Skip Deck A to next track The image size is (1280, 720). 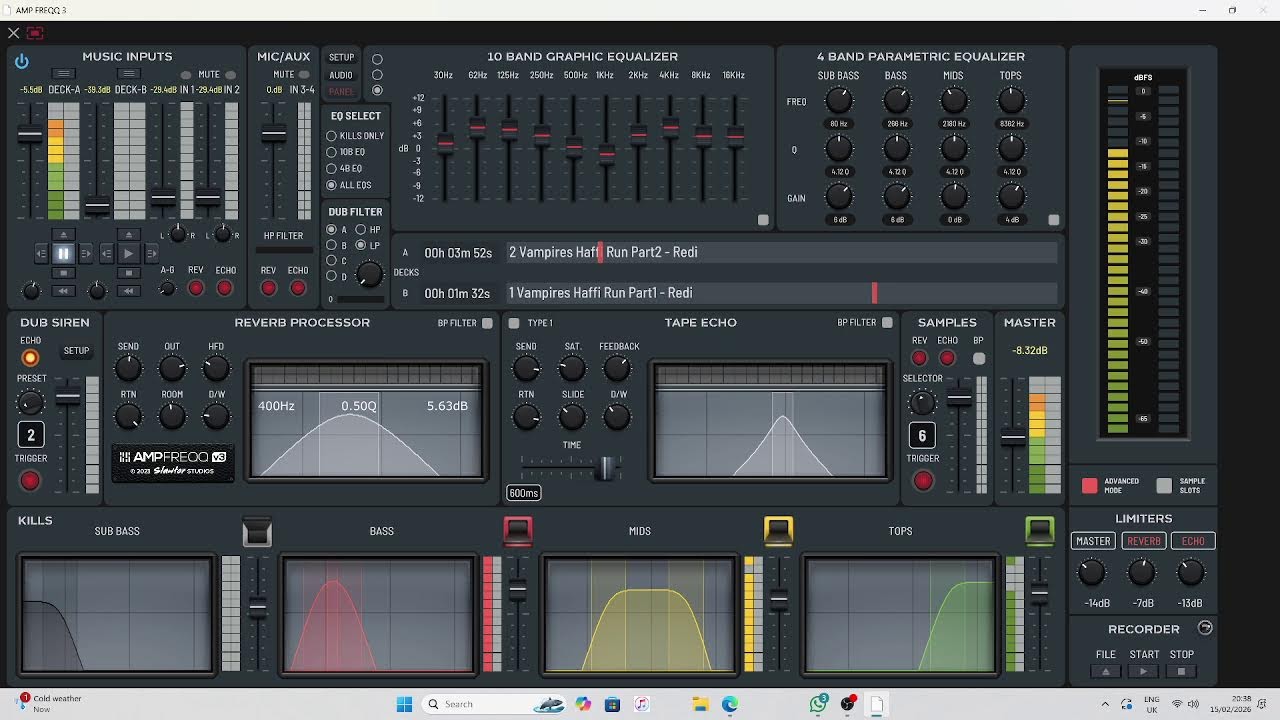pyautogui.click(x=86, y=254)
